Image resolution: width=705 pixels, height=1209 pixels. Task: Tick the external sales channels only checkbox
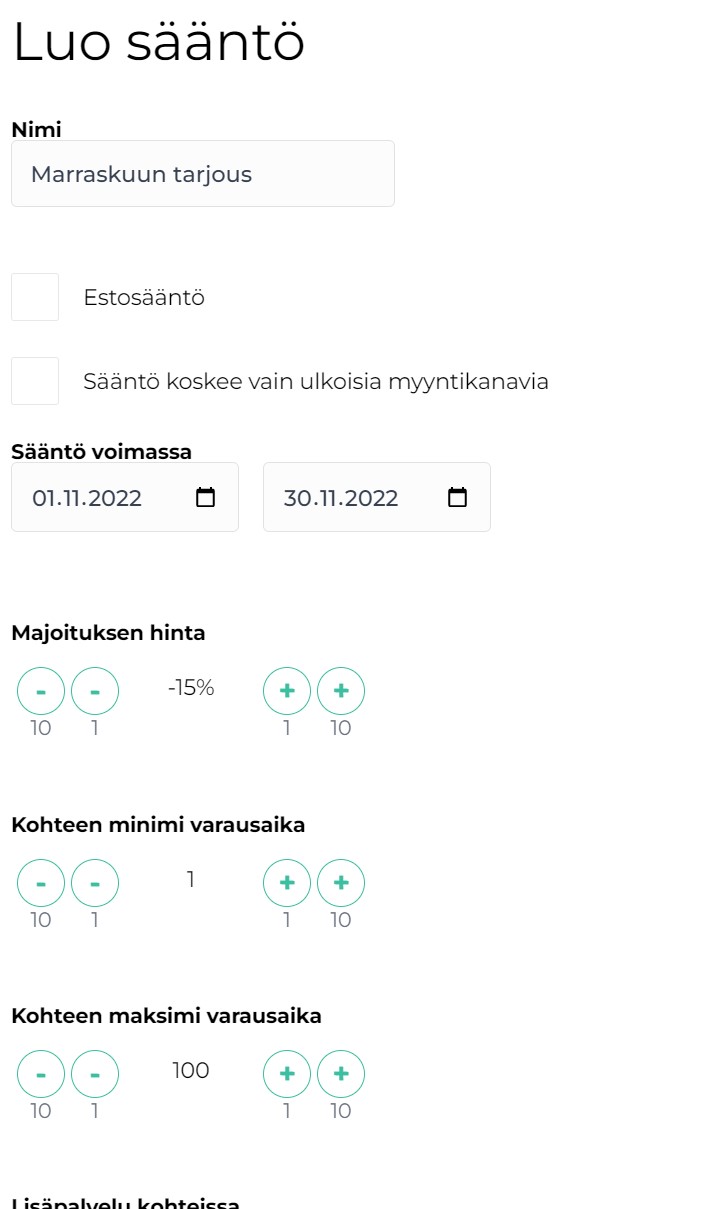35,381
